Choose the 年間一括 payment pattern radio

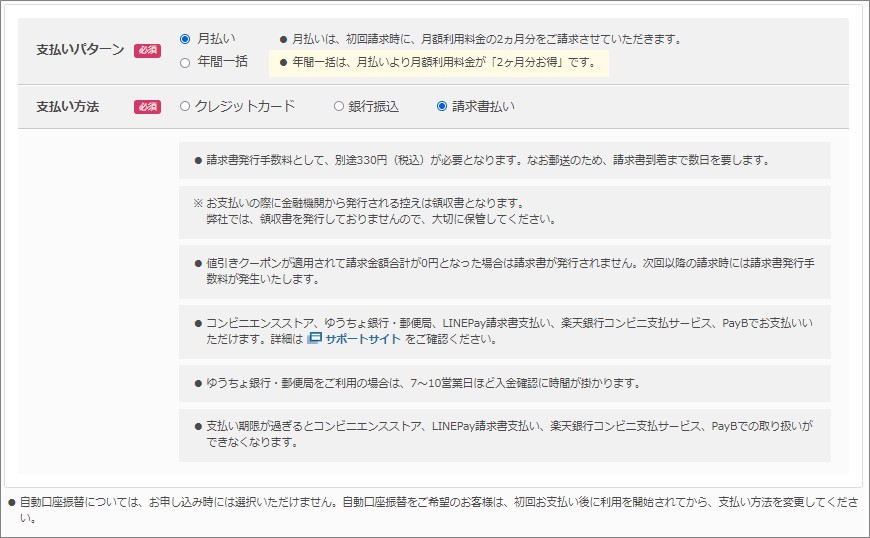[x=185, y=63]
